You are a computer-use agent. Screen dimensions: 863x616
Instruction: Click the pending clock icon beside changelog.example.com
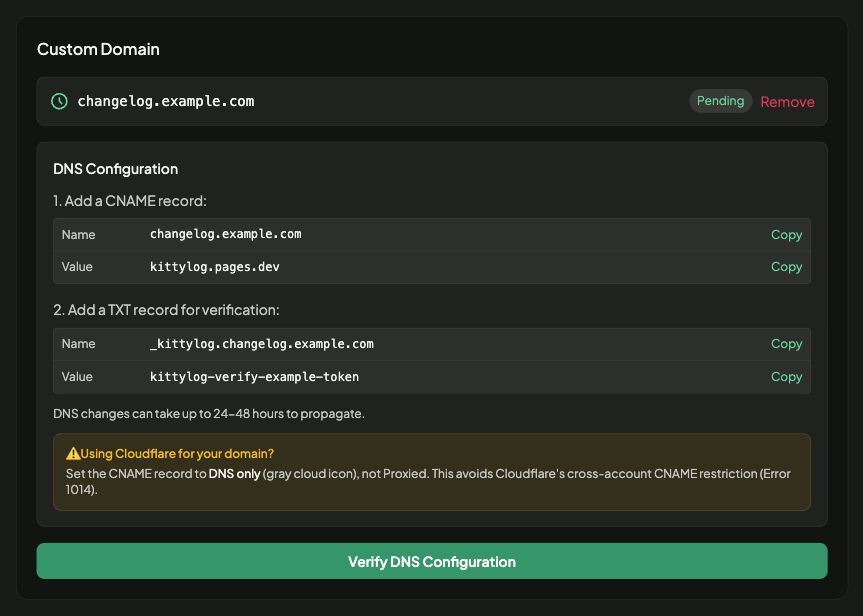coord(59,101)
